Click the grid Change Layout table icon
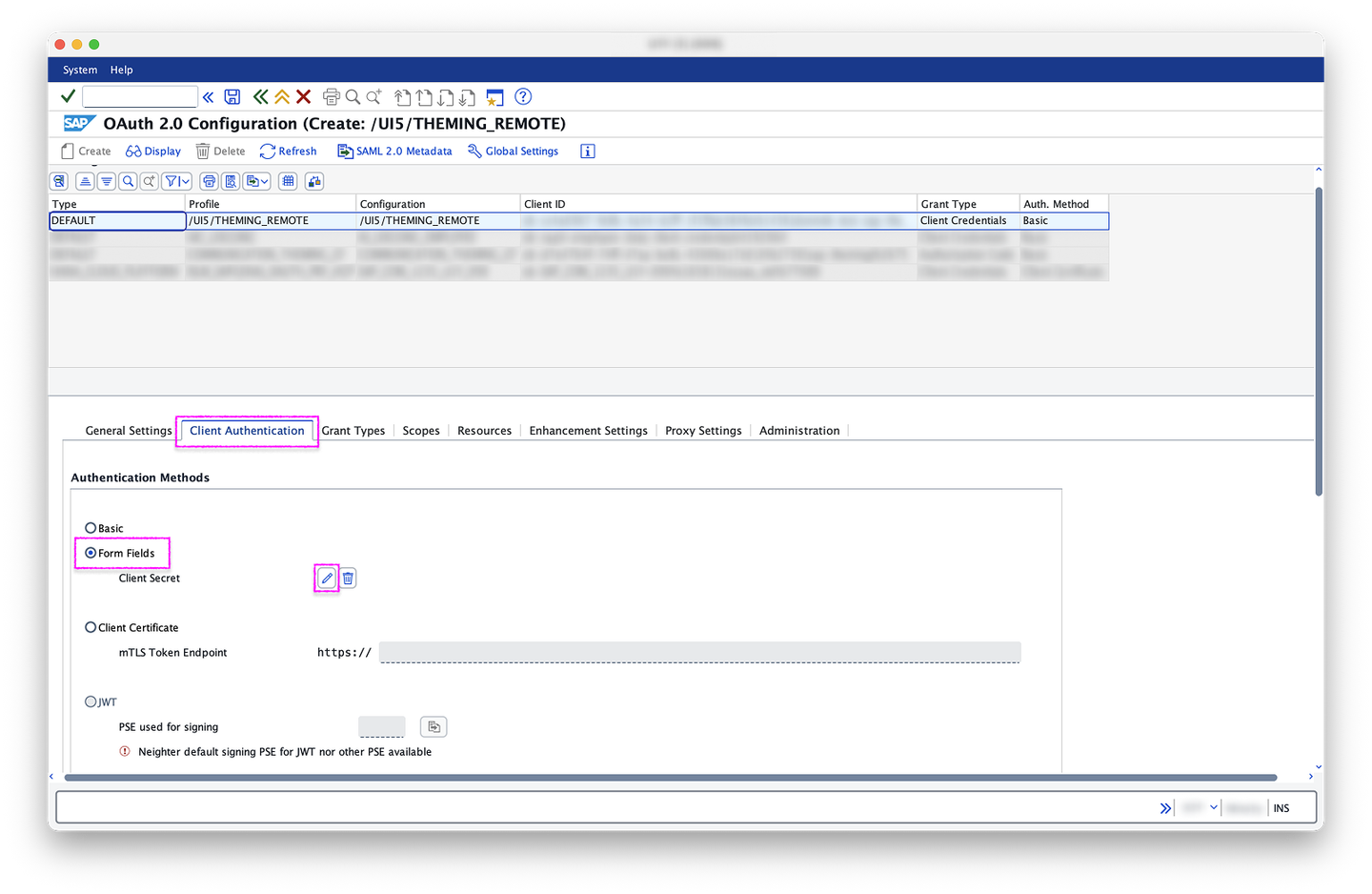 [x=288, y=181]
